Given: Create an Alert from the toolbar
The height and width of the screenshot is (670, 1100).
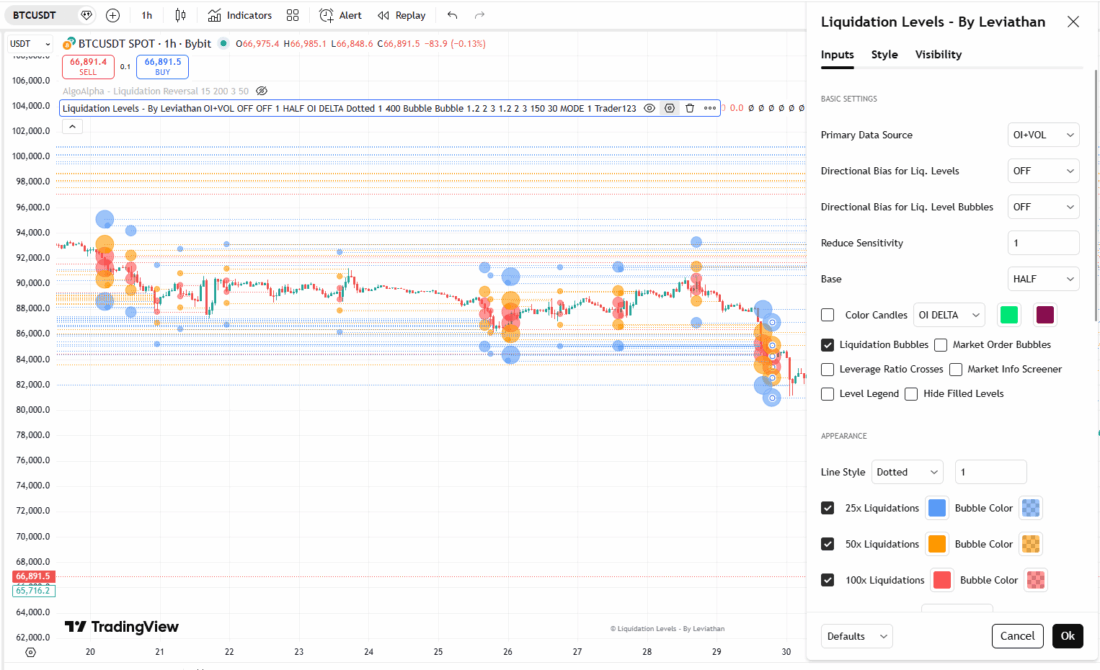Looking at the screenshot, I should (340, 15).
